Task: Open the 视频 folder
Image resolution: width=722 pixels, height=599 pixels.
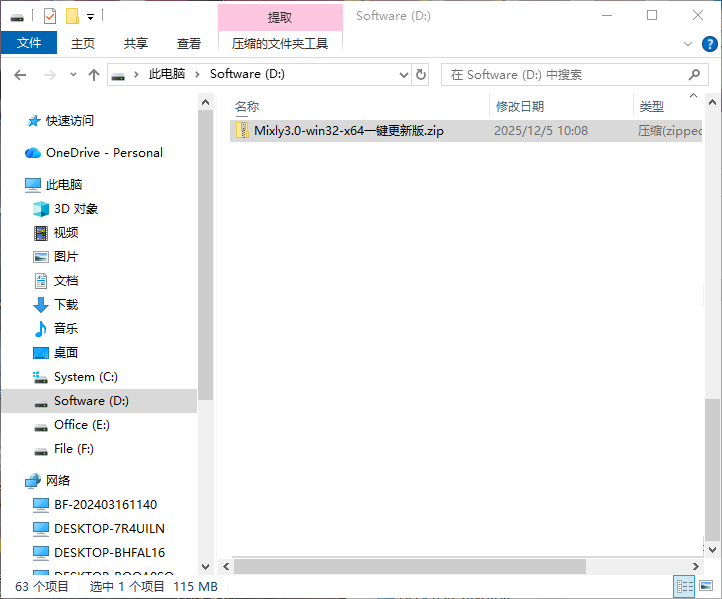Action: 66,233
